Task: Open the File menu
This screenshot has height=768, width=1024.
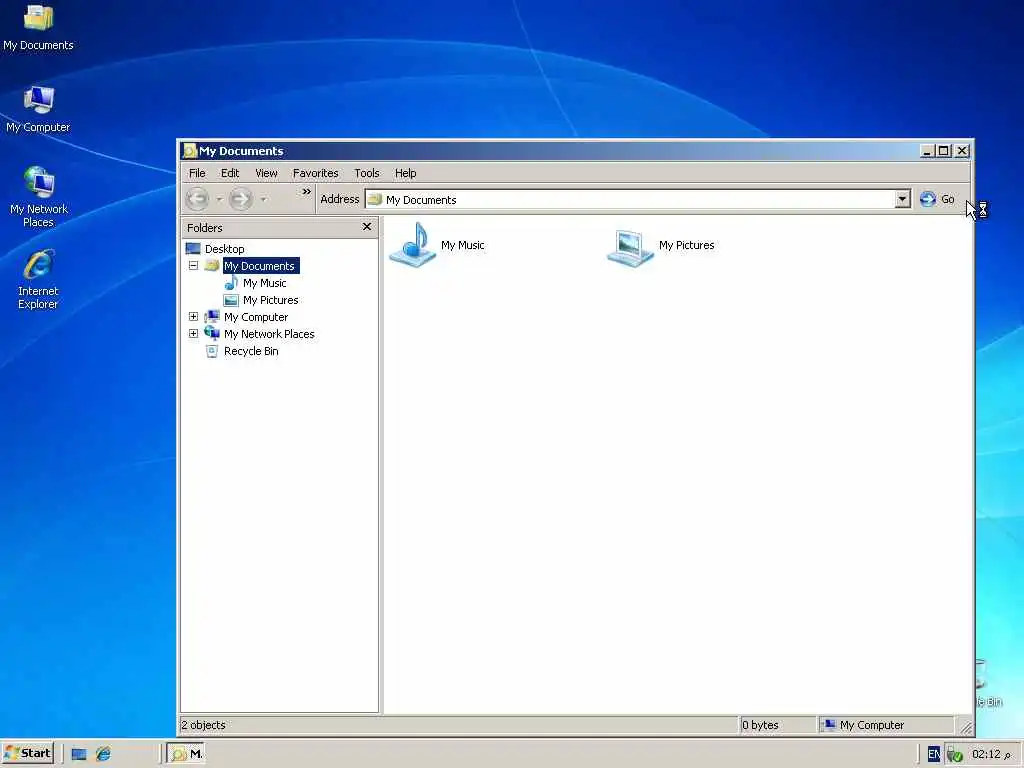Action: pyautogui.click(x=197, y=173)
